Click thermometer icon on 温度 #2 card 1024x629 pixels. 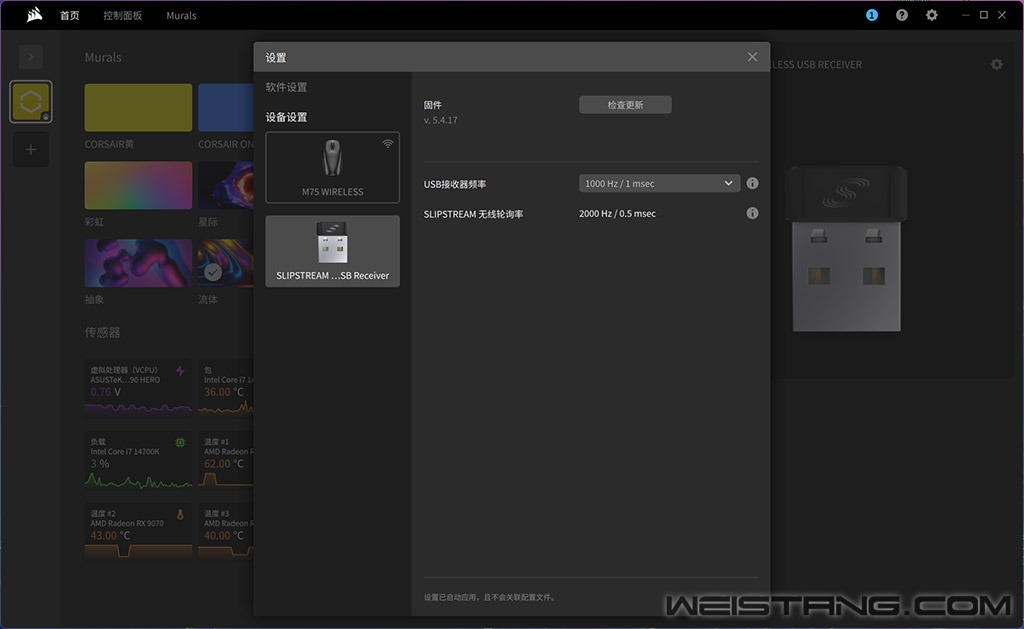coord(180,514)
